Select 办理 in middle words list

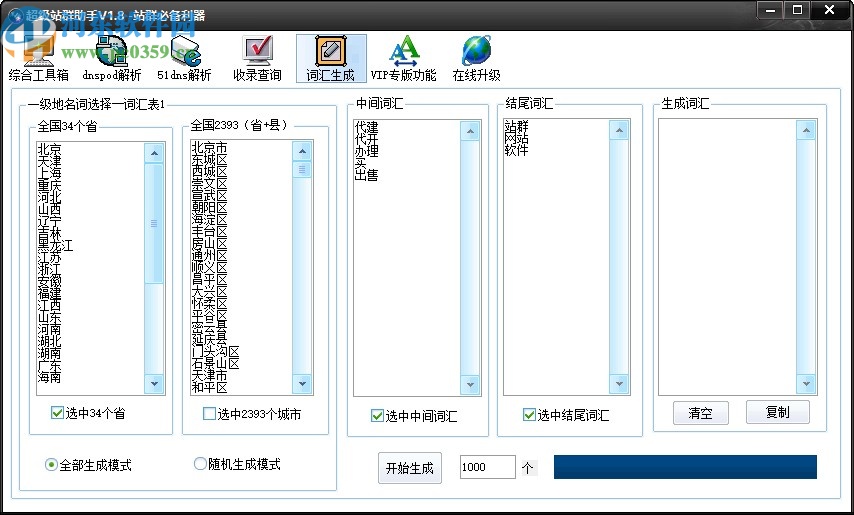point(366,151)
